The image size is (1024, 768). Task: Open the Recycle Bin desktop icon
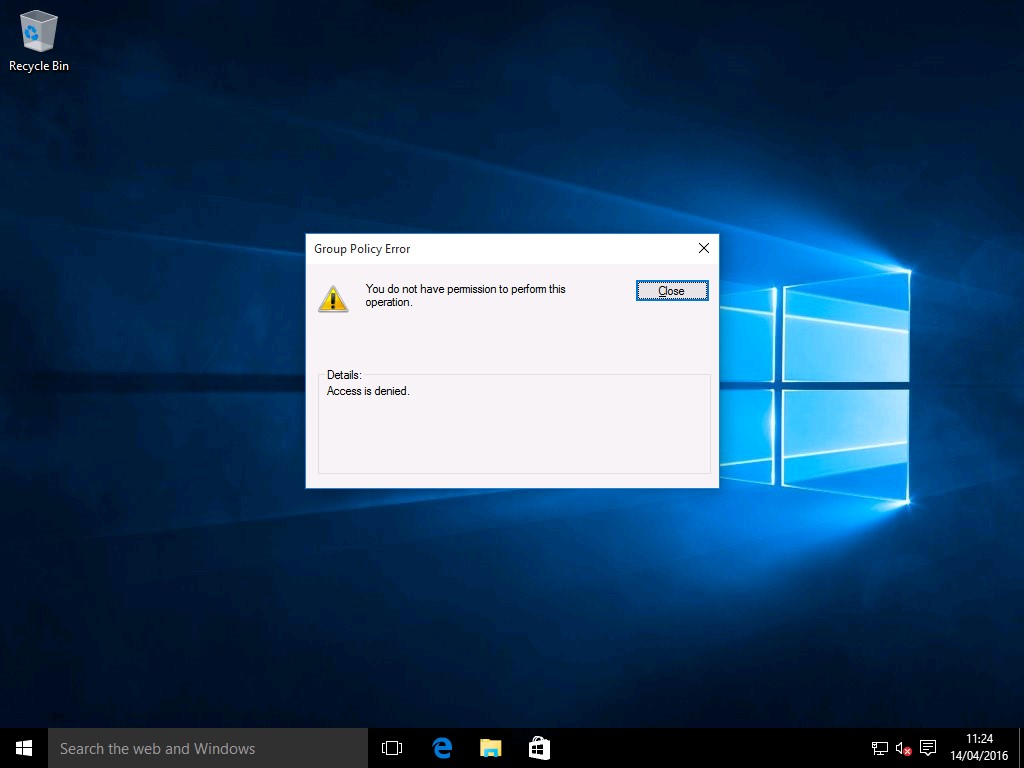point(39,40)
